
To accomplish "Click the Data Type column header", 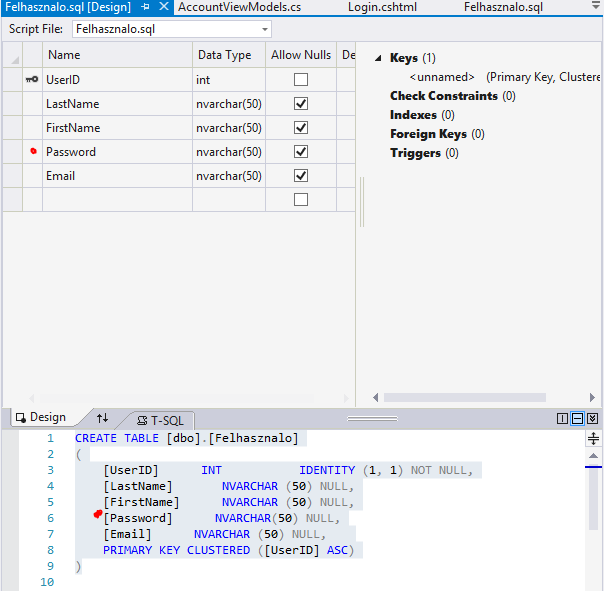I will [229, 55].
